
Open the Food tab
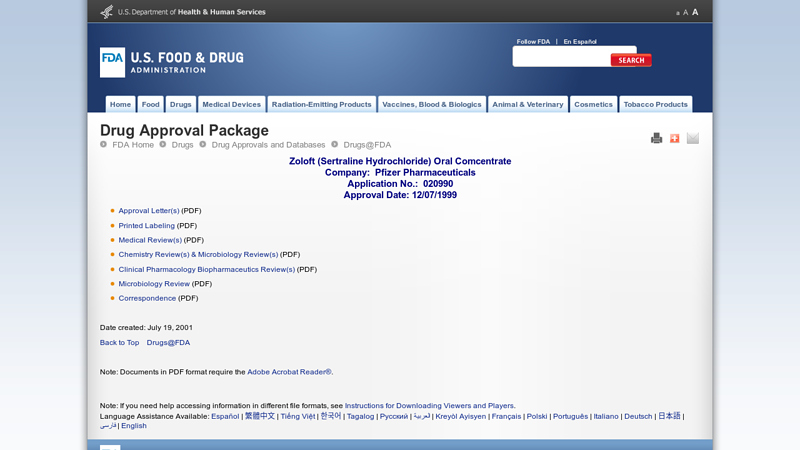[151, 104]
